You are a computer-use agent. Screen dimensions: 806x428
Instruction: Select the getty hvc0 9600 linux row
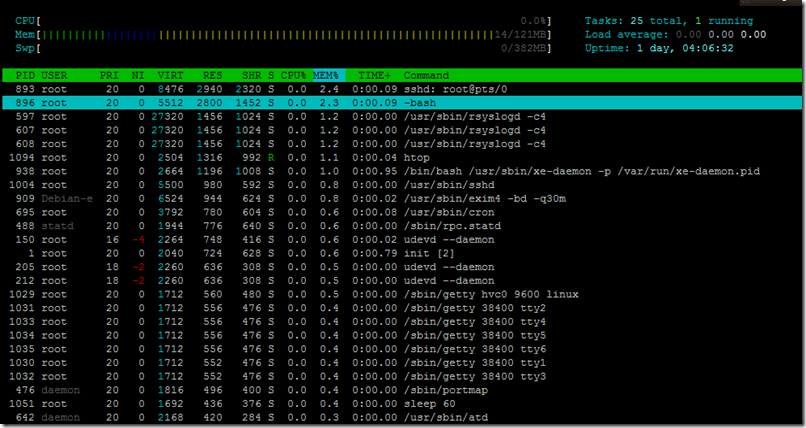click(402, 294)
